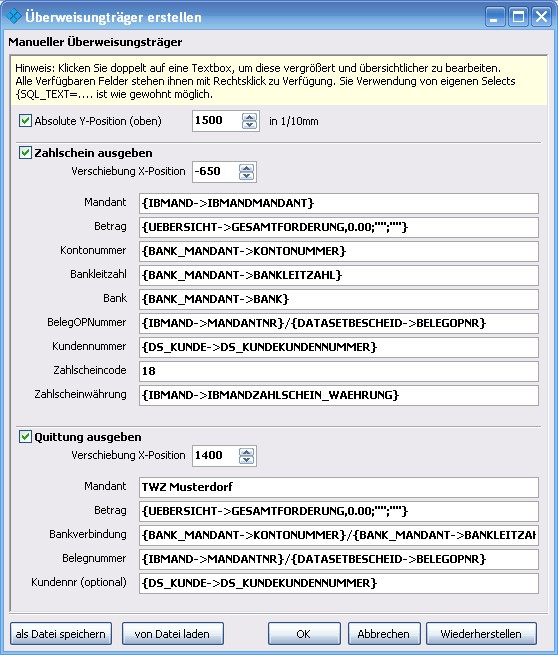Click 'als Datei speichern' button

[x=61, y=634]
